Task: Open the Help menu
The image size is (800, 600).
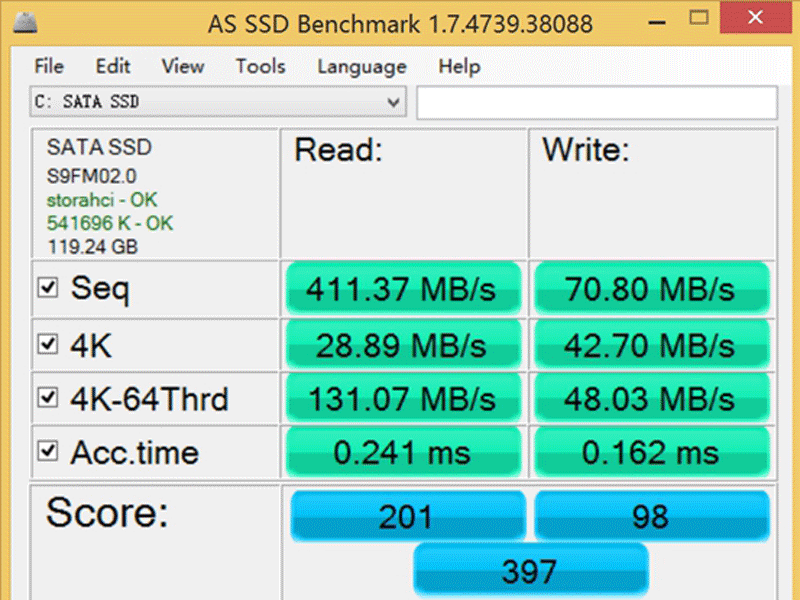Action: click(459, 66)
